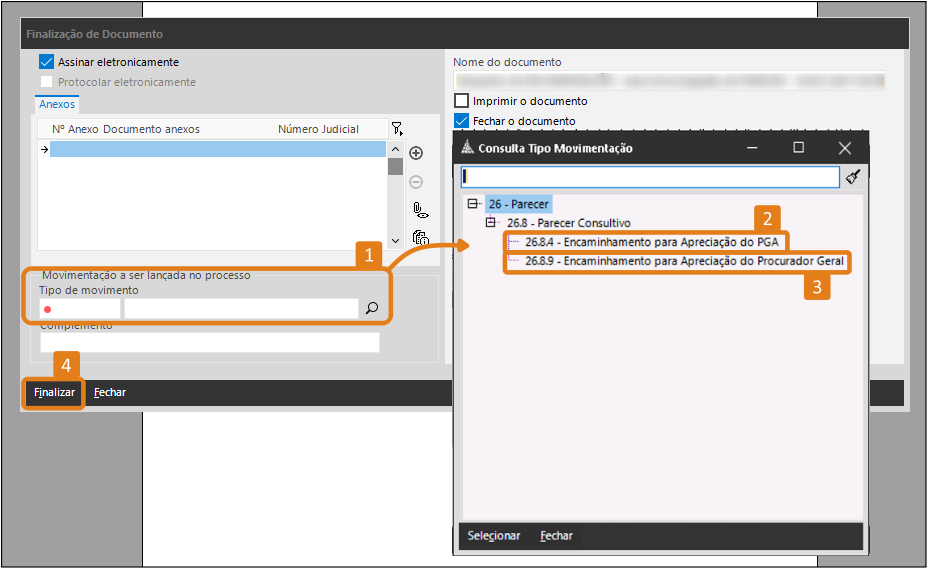Select the 26.8 - Parecer Consultivo item
Viewport: 928px width, 569px height.
pyautogui.click(x=569, y=223)
